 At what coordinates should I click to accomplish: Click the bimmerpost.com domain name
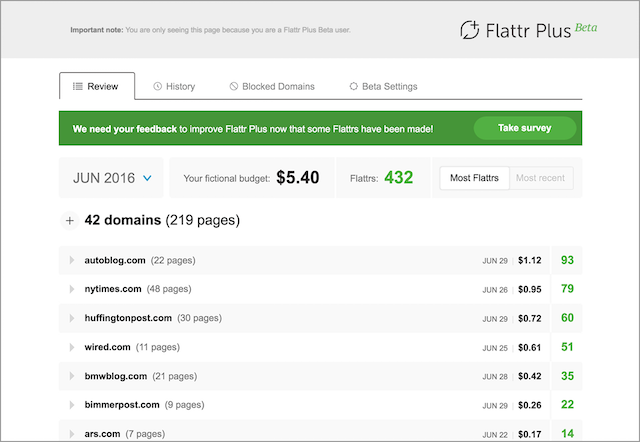[x=122, y=405]
